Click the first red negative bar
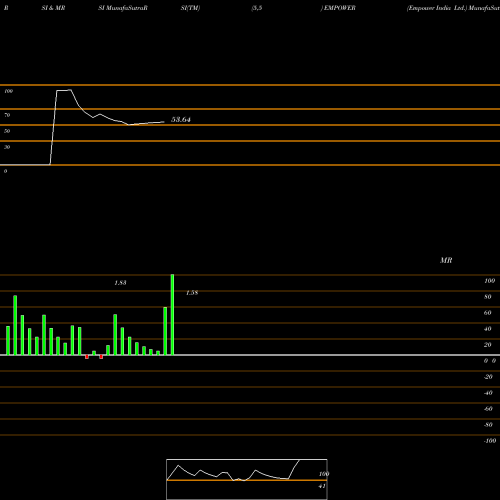This screenshot has width=500, height=500. click(87, 357)
